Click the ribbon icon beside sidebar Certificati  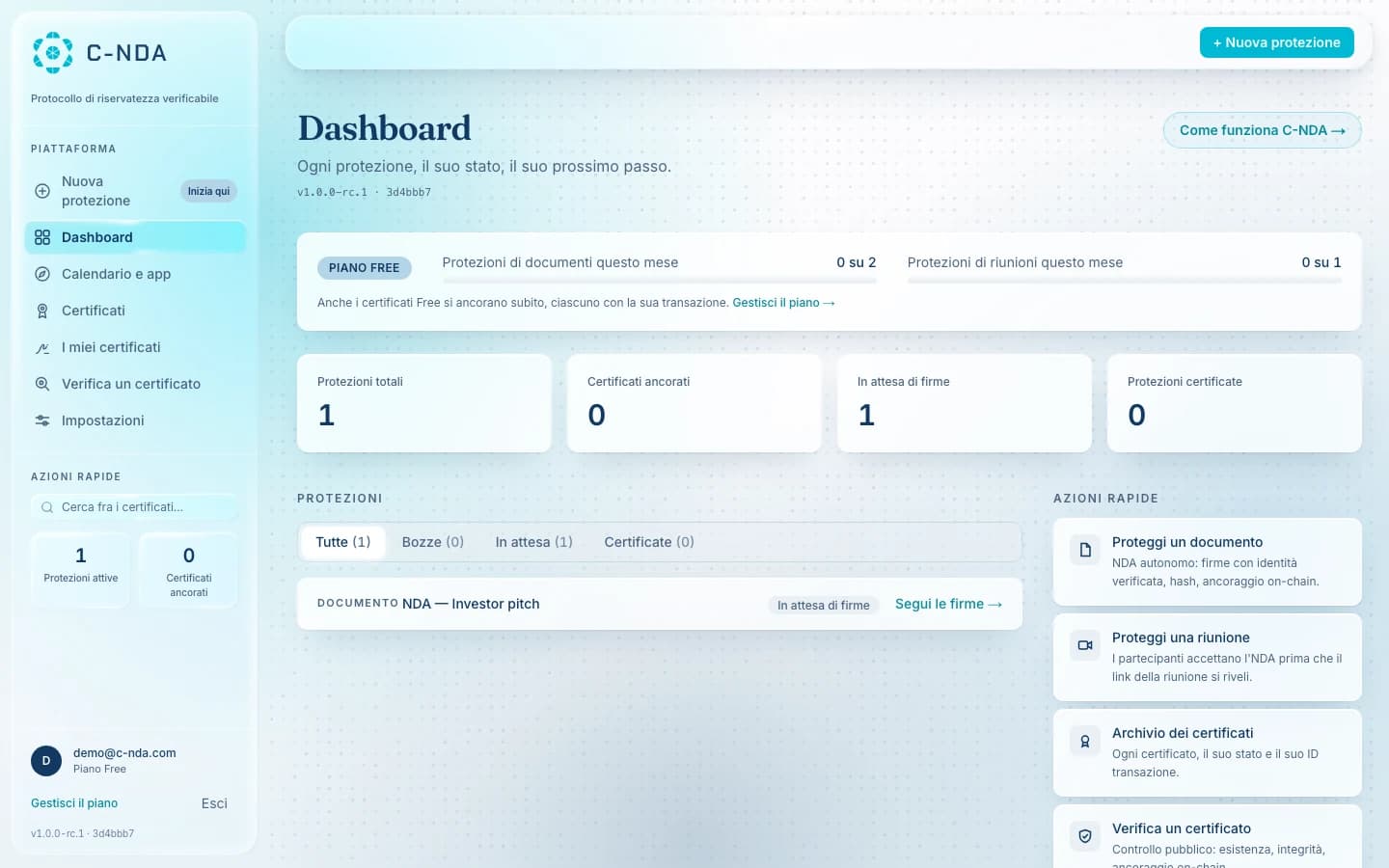click(42, 311)
